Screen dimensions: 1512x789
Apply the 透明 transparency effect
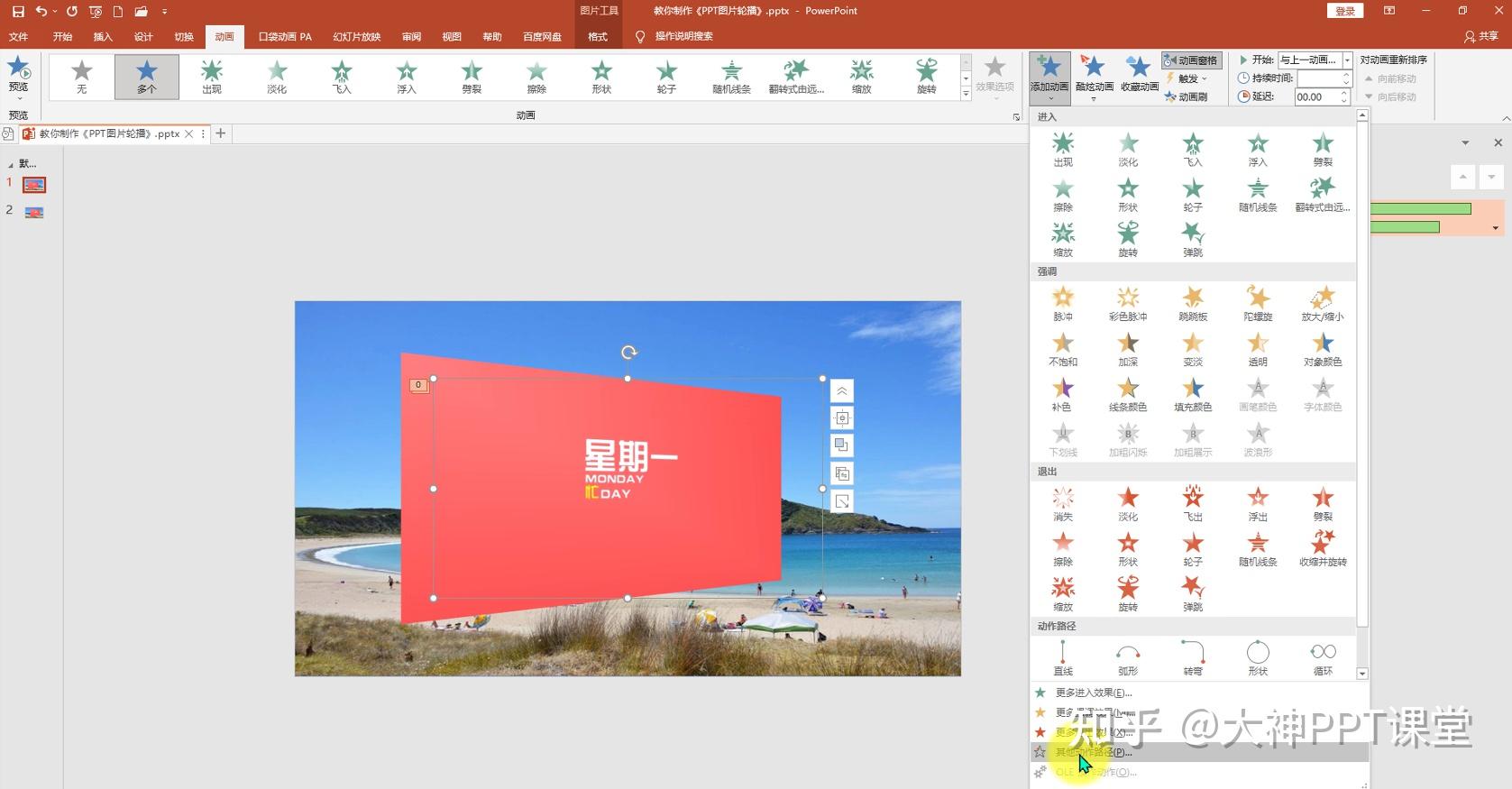[x=1258, y=349]
